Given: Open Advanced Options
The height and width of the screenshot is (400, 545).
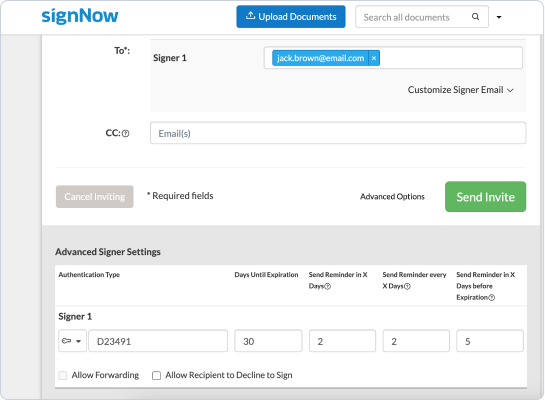Looking at the screenshot, I should tap(392, 197).
